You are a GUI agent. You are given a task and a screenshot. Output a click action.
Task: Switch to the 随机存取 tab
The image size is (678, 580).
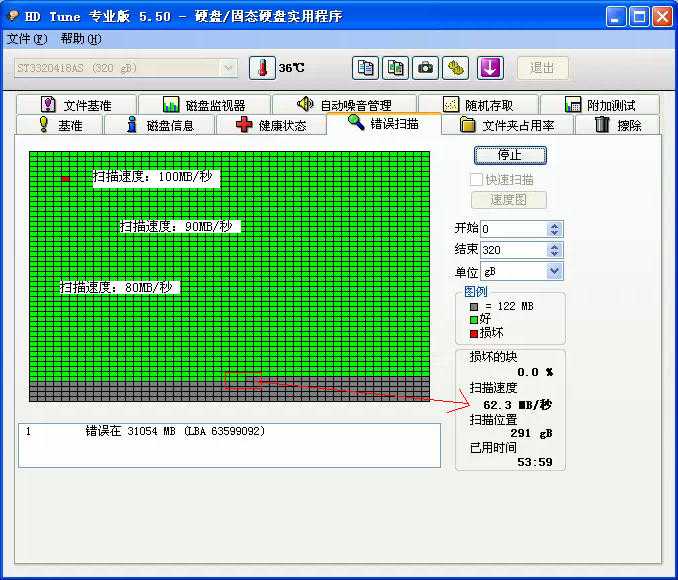click(x=478, y=105)
